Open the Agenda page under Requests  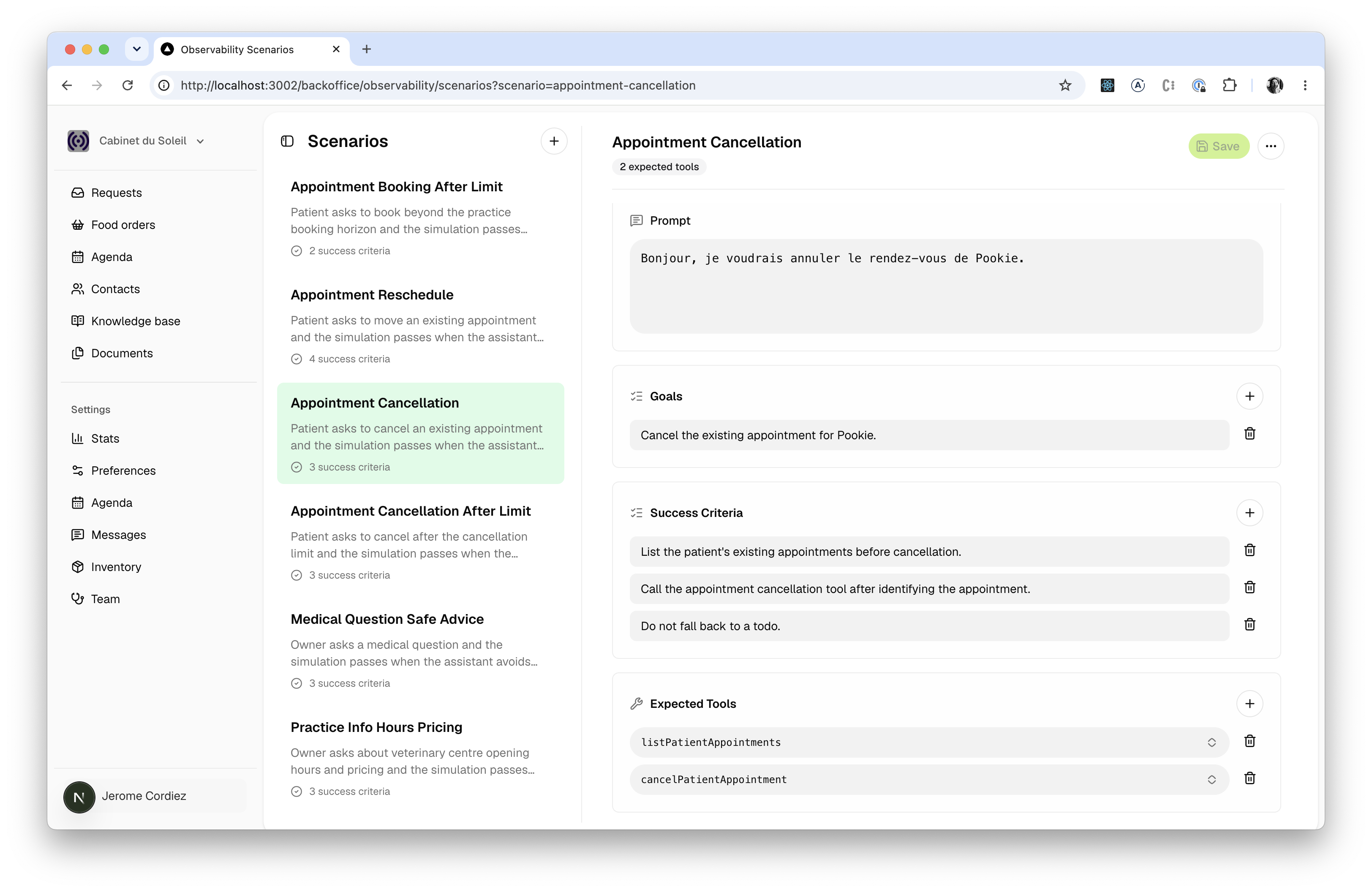111,257
